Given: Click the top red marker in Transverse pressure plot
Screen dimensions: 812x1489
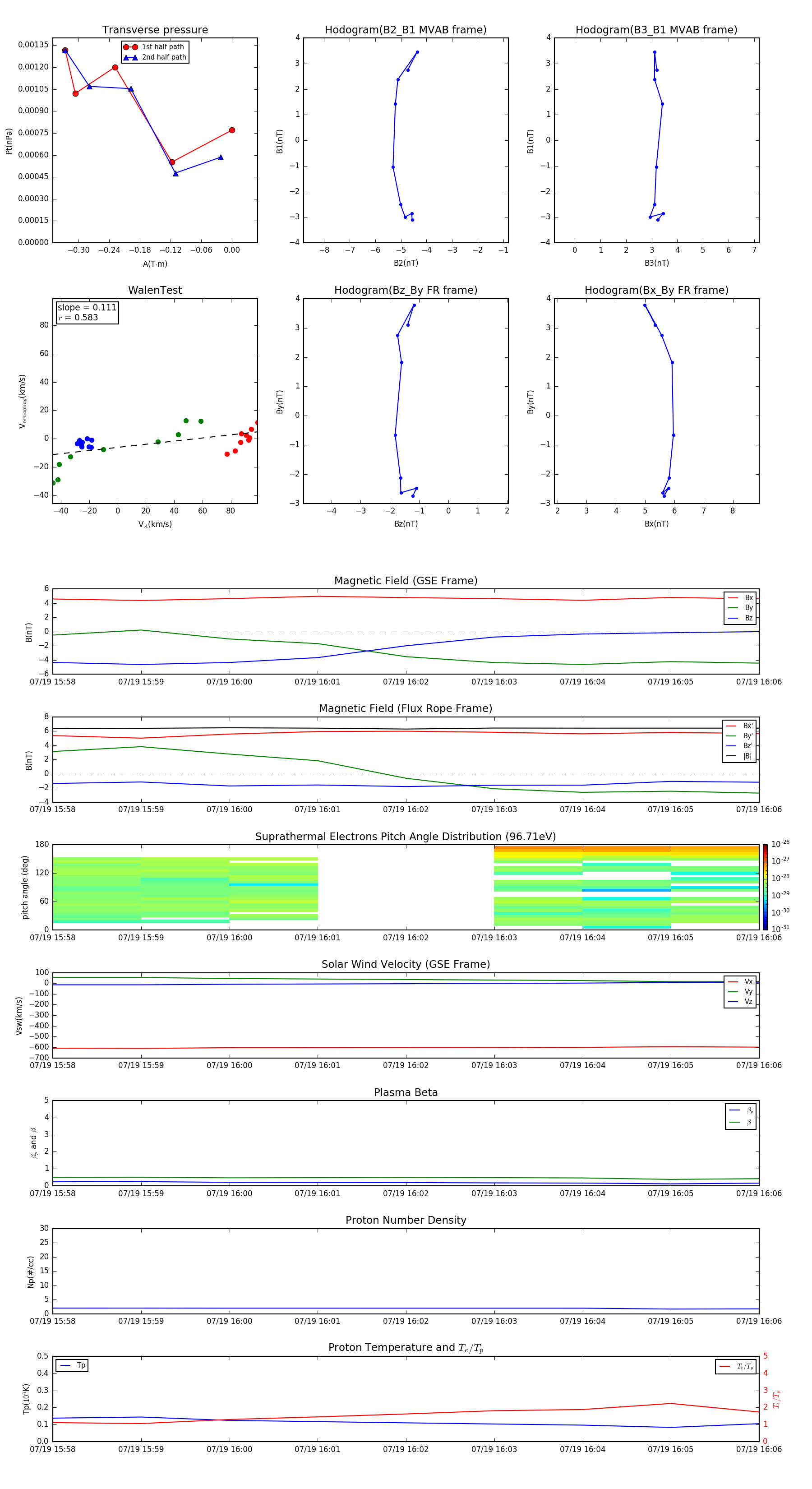Looking at the screenshot, I should point(65,51).
